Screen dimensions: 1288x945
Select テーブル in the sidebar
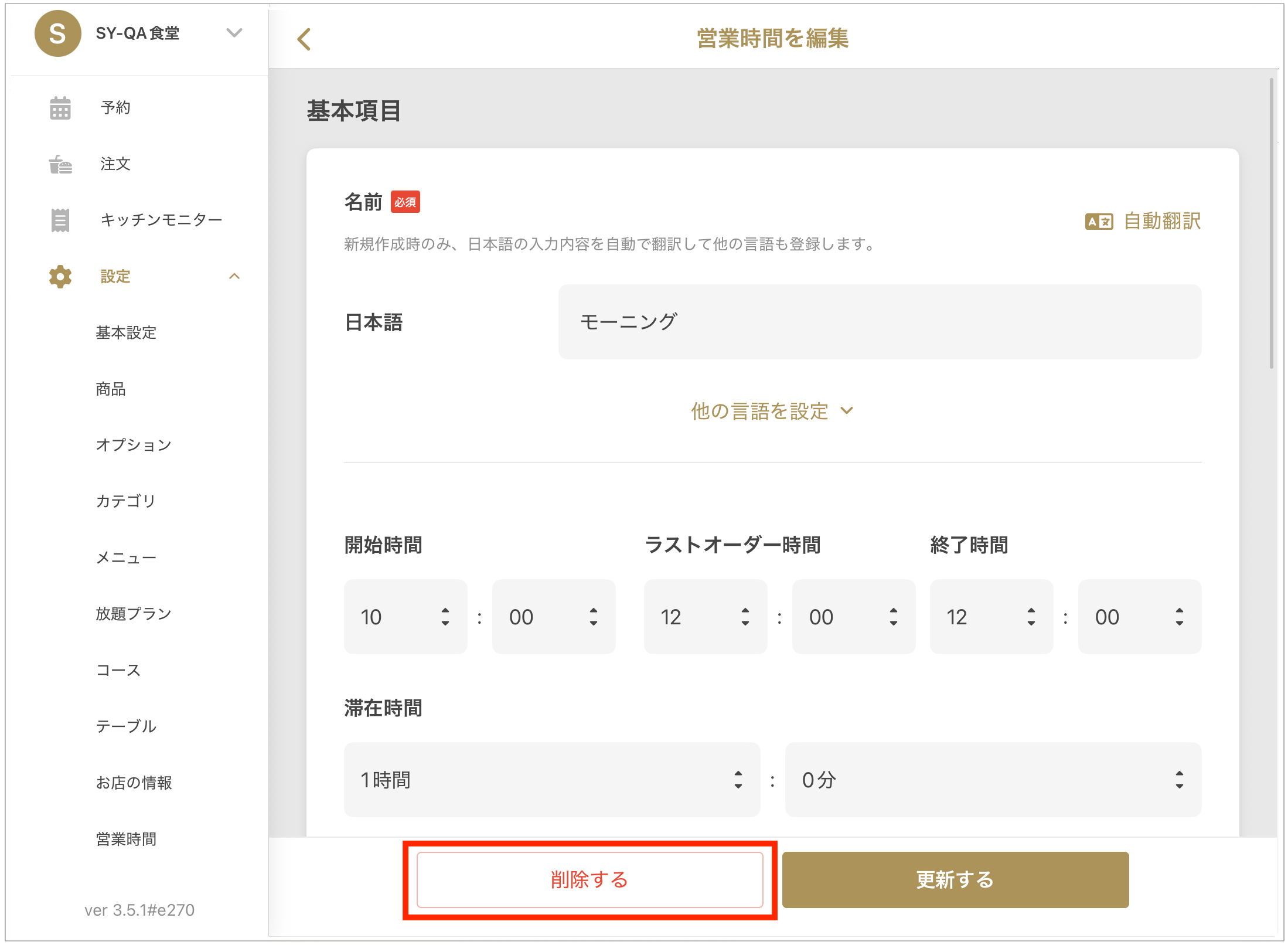pos(126,726)
